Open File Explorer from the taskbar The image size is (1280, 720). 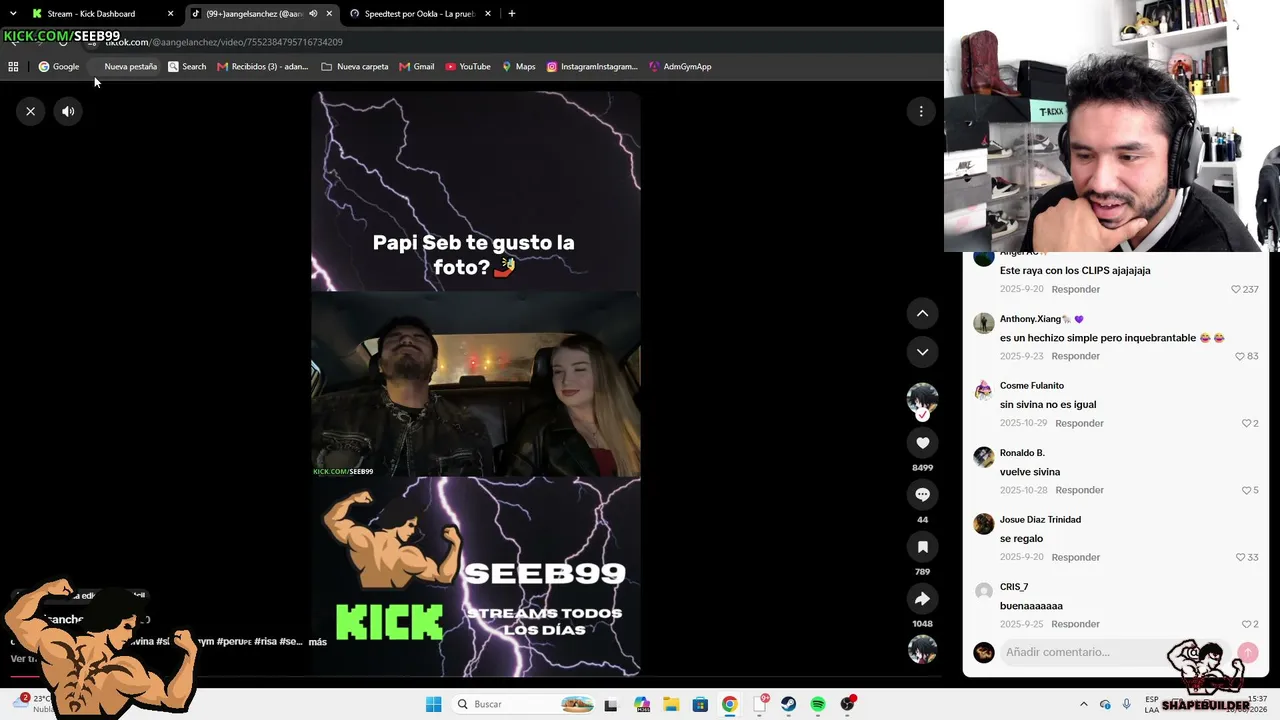(671, 704)
